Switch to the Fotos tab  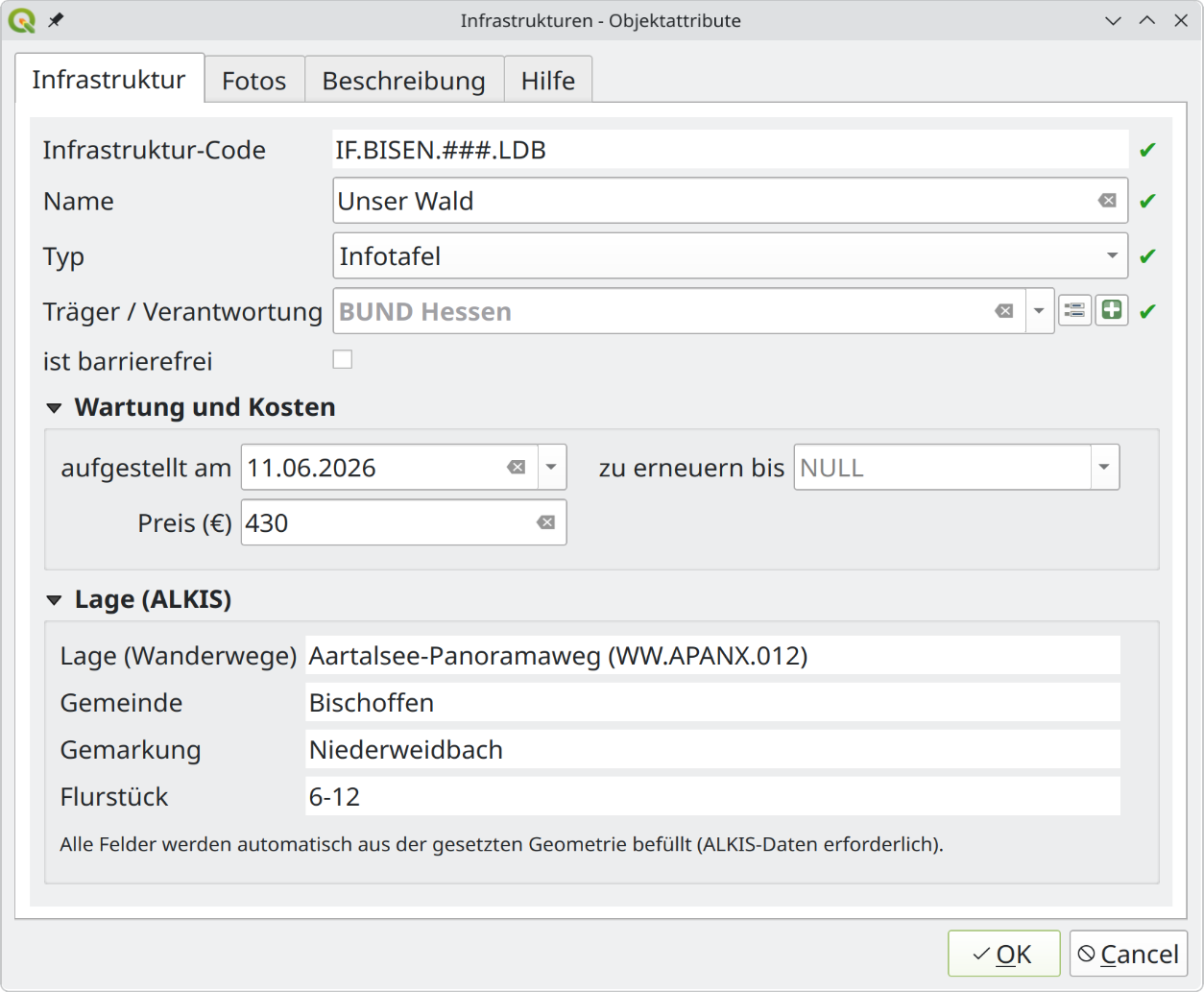point(254,80)
